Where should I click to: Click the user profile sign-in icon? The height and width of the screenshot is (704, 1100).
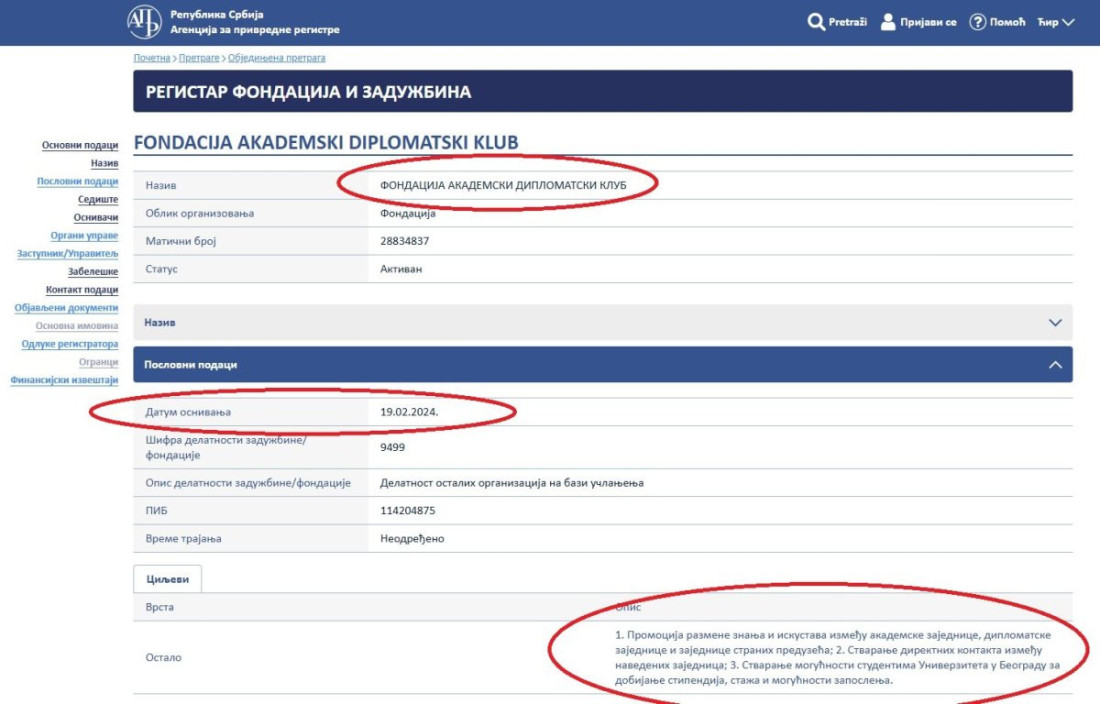click(888, 22)
